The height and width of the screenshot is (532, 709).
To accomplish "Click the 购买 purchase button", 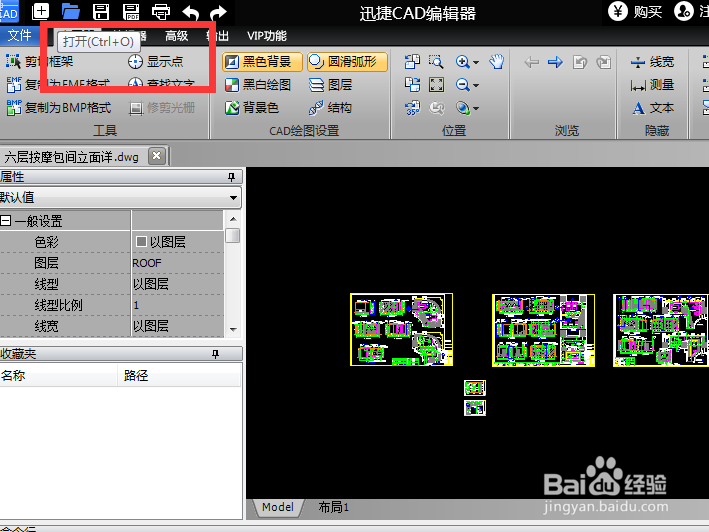I will [x=635, y=11].
